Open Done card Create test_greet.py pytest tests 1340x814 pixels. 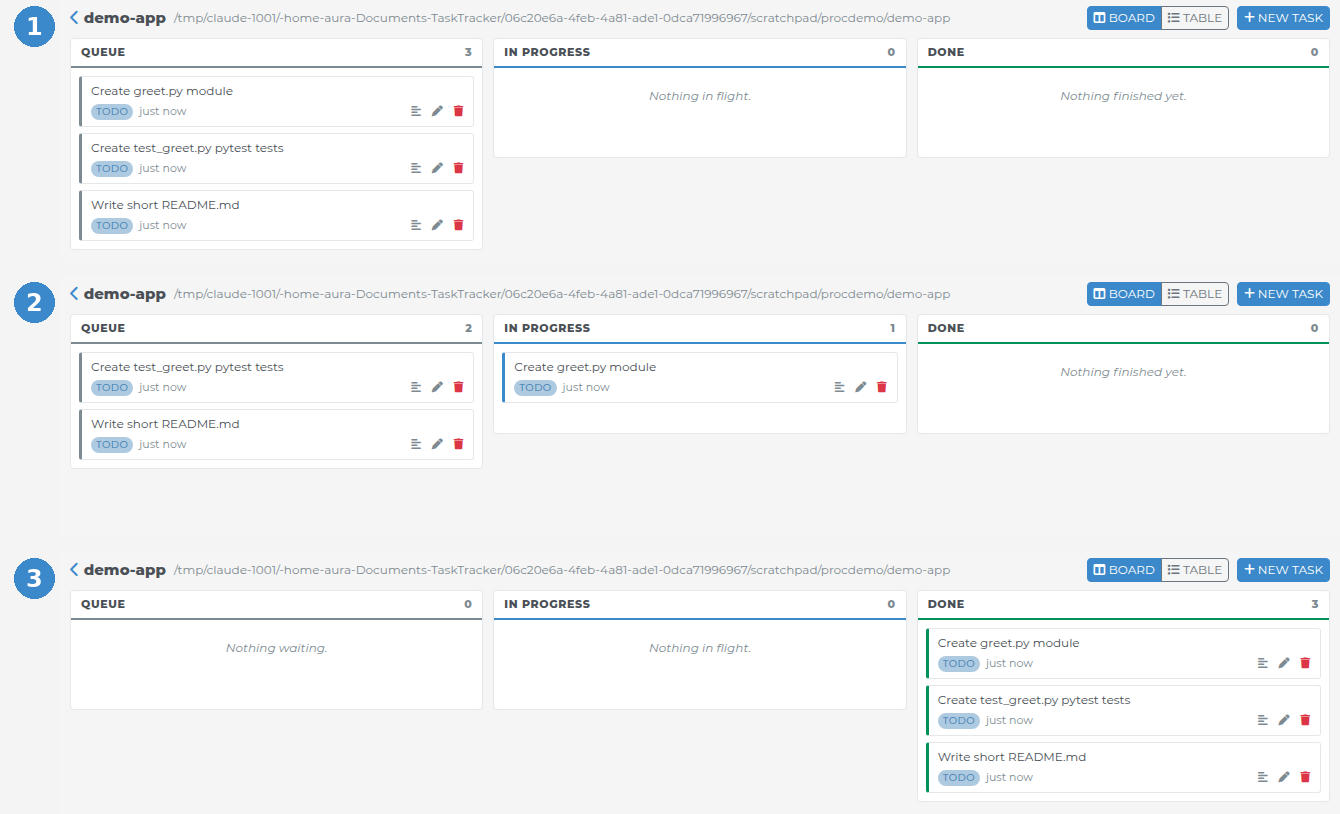[1123, 710]
